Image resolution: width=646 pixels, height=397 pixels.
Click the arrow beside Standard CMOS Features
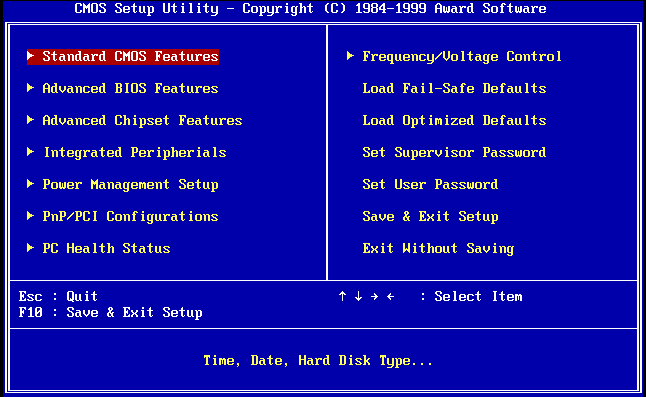pyautogui.click(x=30, y=56)
